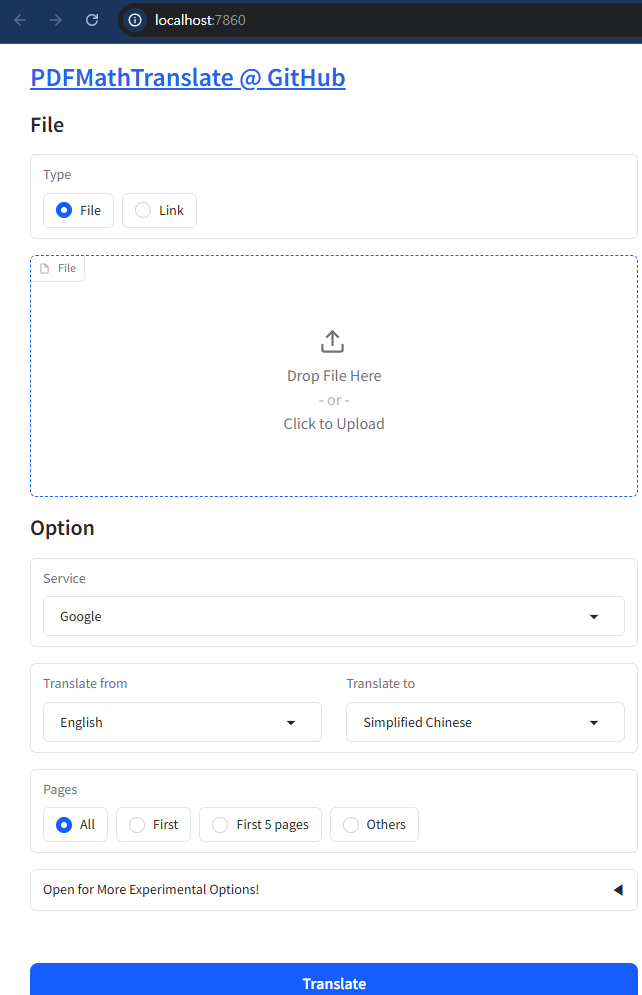The image size is (642, 995).
Task: Choose First page radio option
Action: [154, 824]
